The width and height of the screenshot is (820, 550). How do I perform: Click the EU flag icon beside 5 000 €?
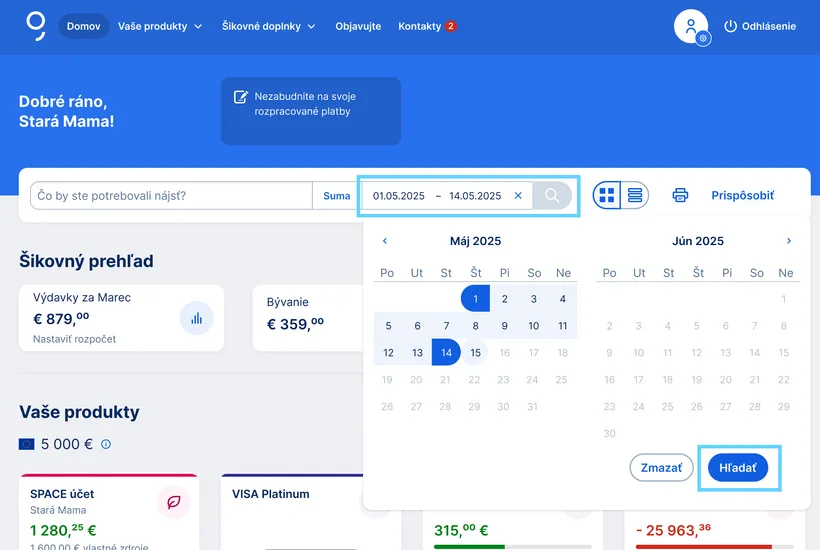click(x=26, y=444)
